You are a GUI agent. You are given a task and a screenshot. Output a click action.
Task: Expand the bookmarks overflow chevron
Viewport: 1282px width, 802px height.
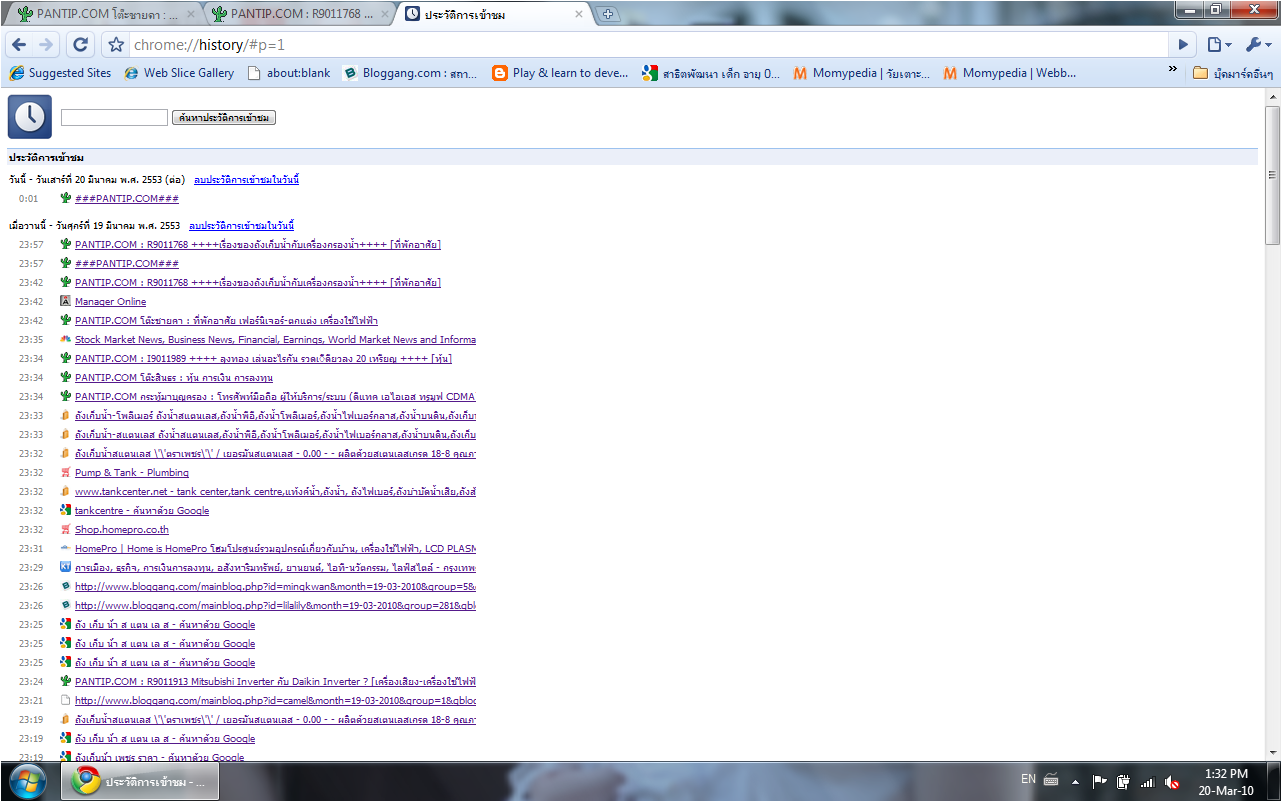pyautogui.click(x=1173, y=71)
